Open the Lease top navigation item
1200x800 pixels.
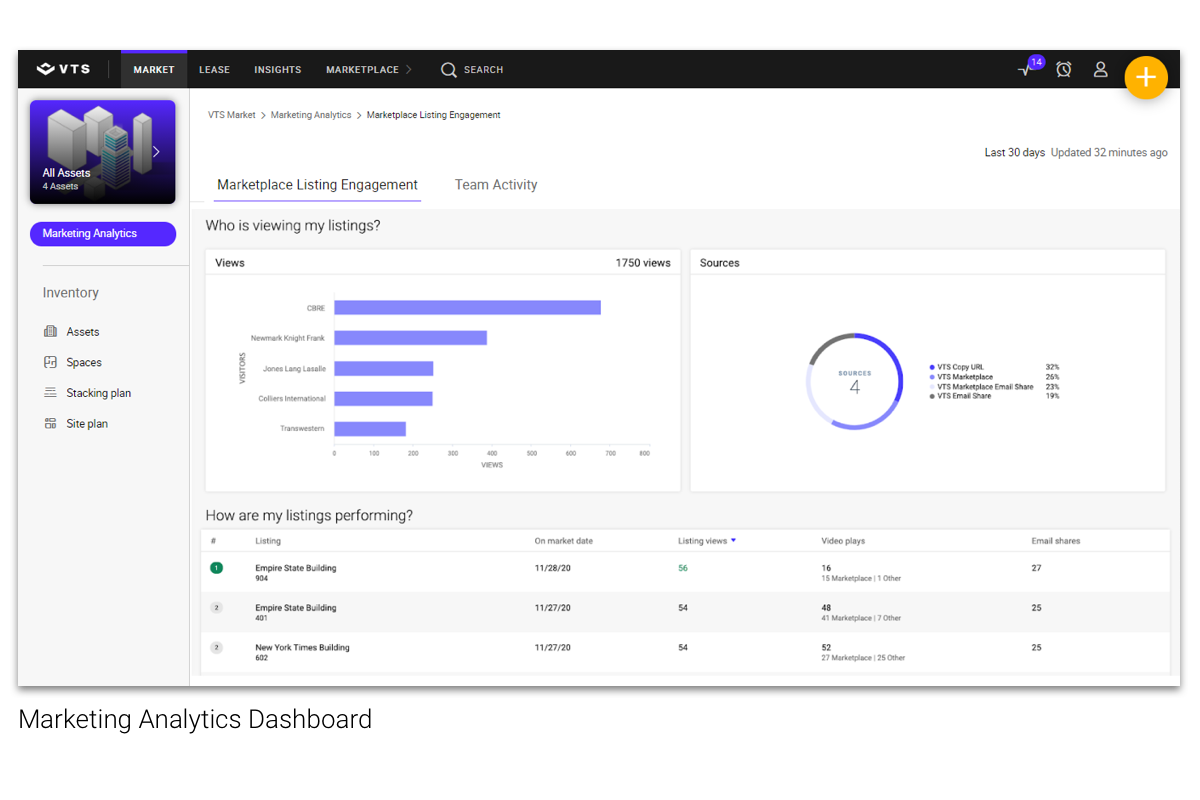click(214, 70)
